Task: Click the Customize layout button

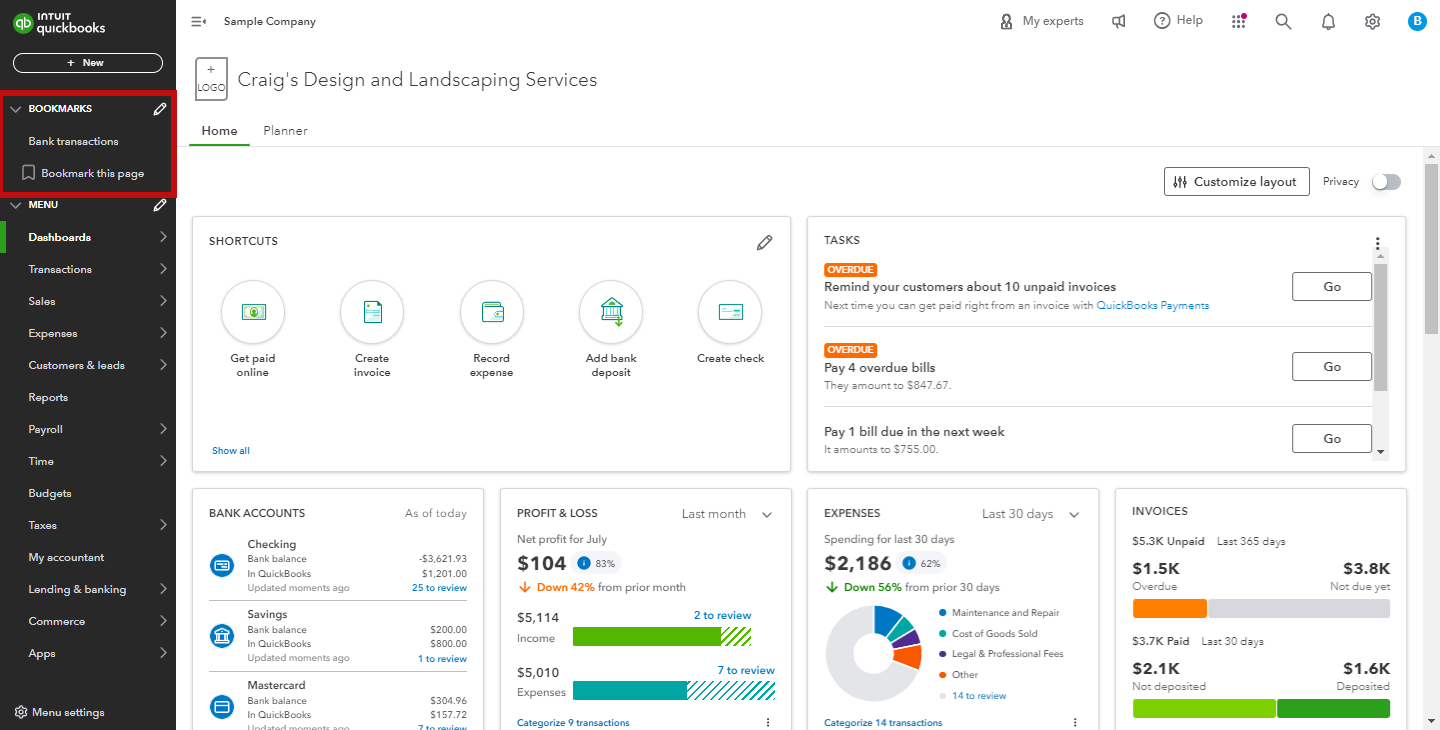Action: tap(1237, 182)
